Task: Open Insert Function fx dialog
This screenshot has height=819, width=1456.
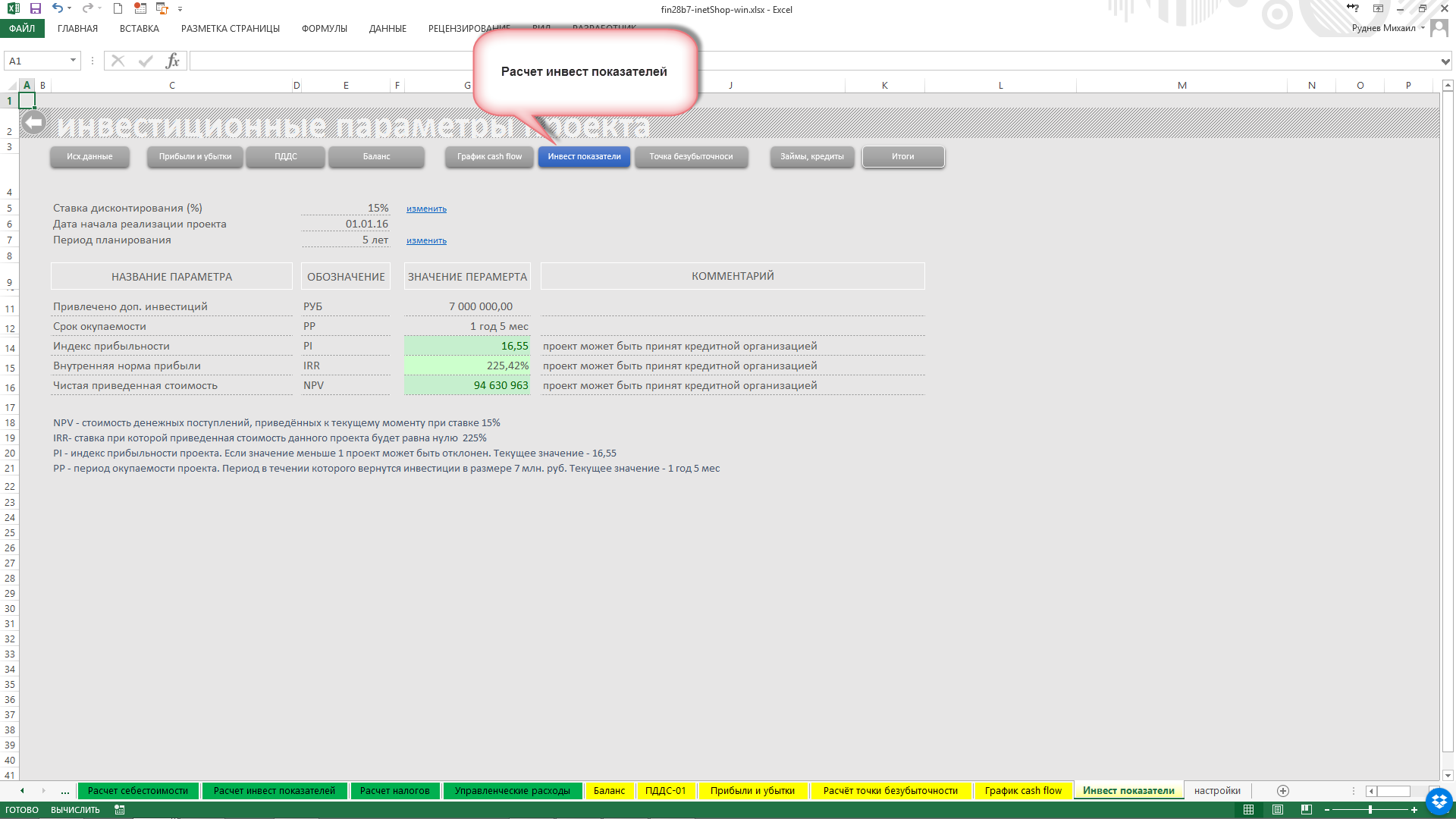Action: pos(173,61)
